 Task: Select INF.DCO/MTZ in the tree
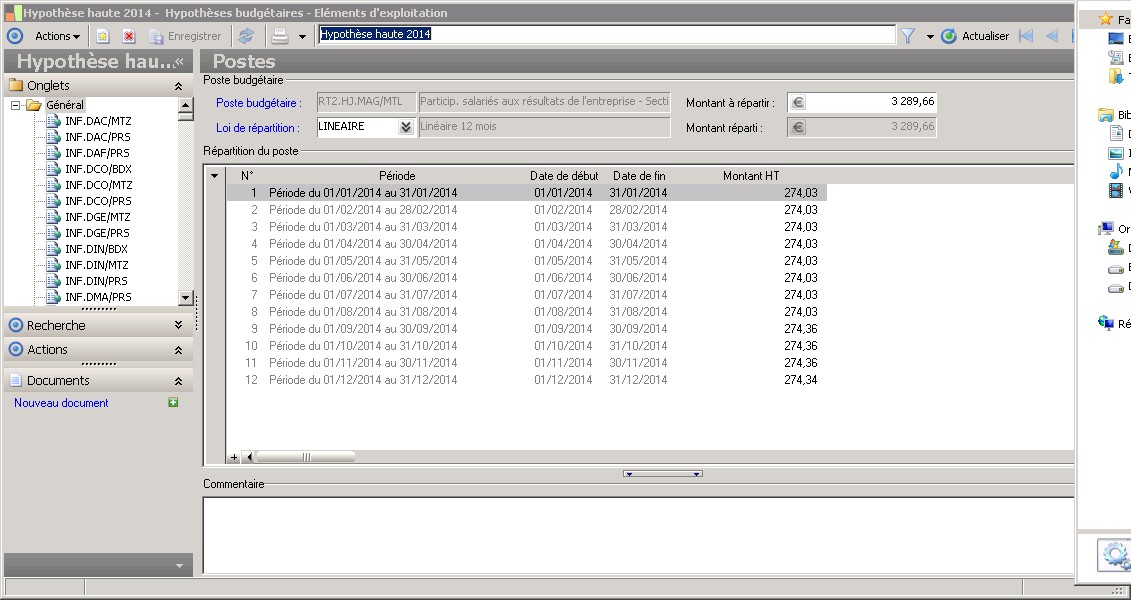point(98,185)
